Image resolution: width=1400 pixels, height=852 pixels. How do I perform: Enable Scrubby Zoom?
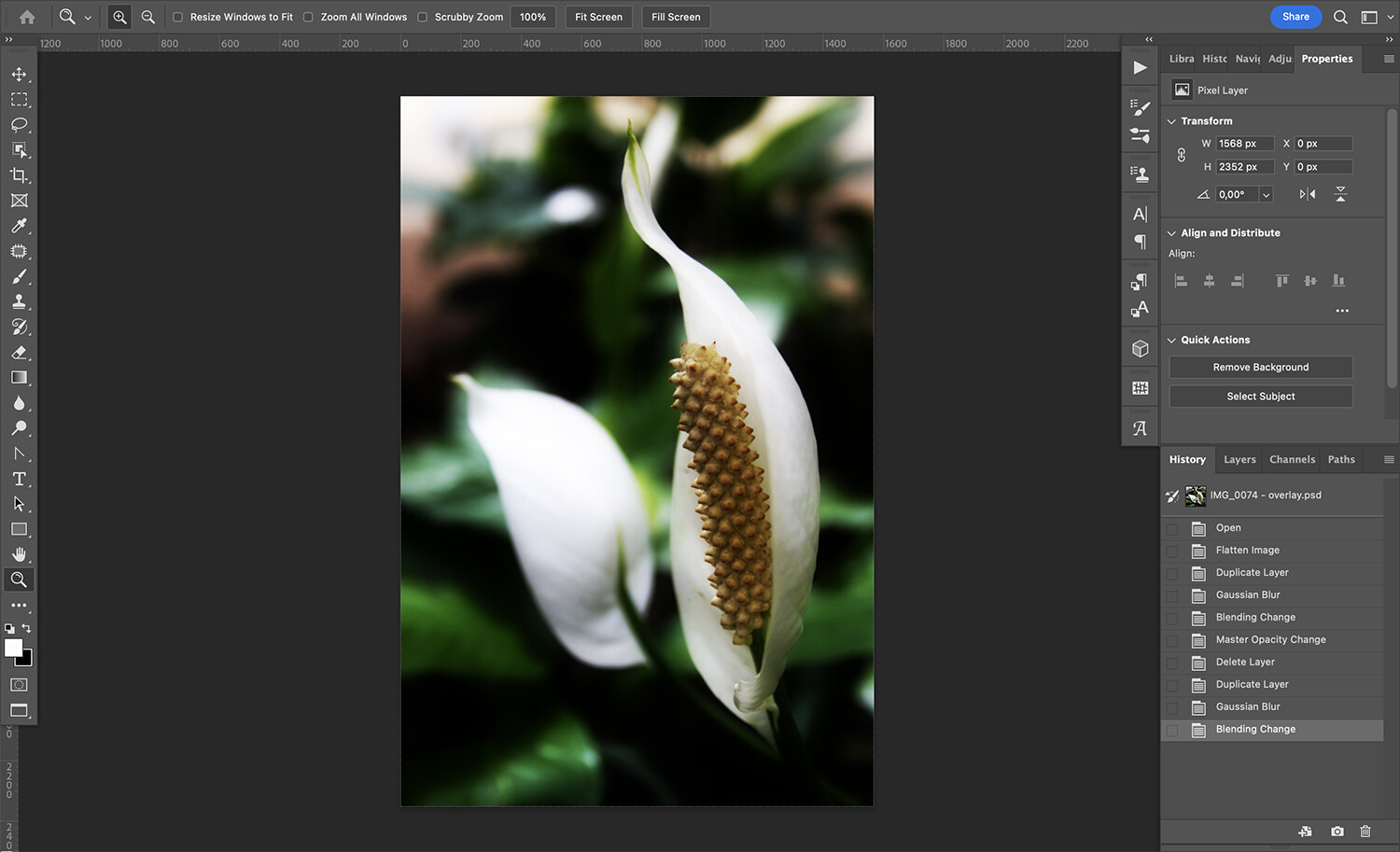(423, 16)
